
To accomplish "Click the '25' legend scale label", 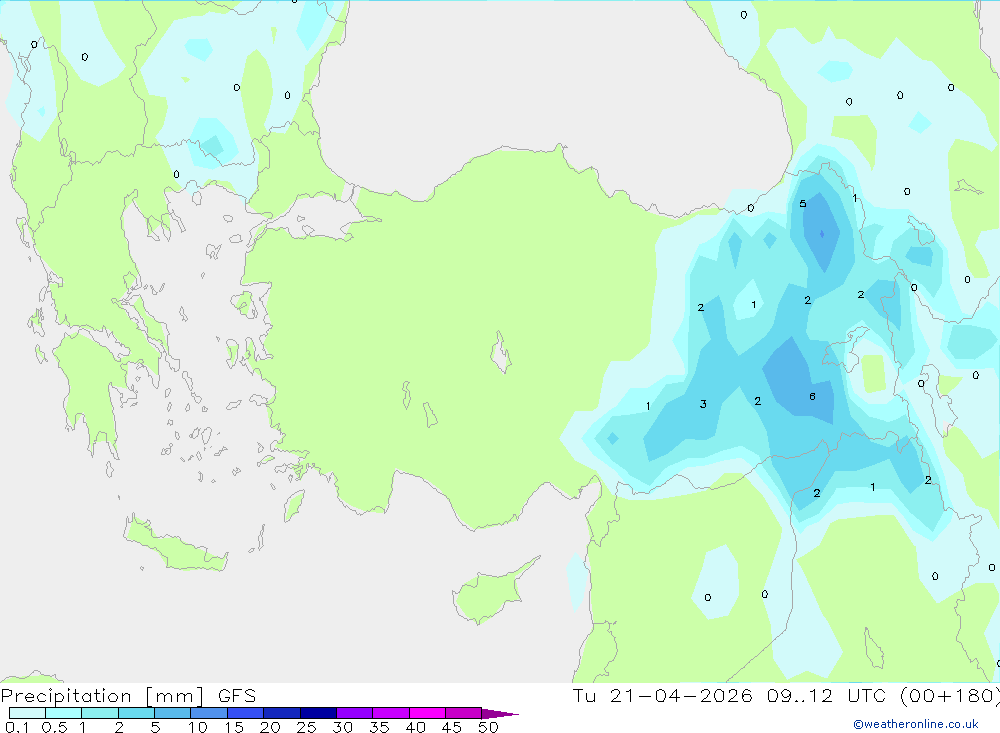I will (x=307, y=727).
